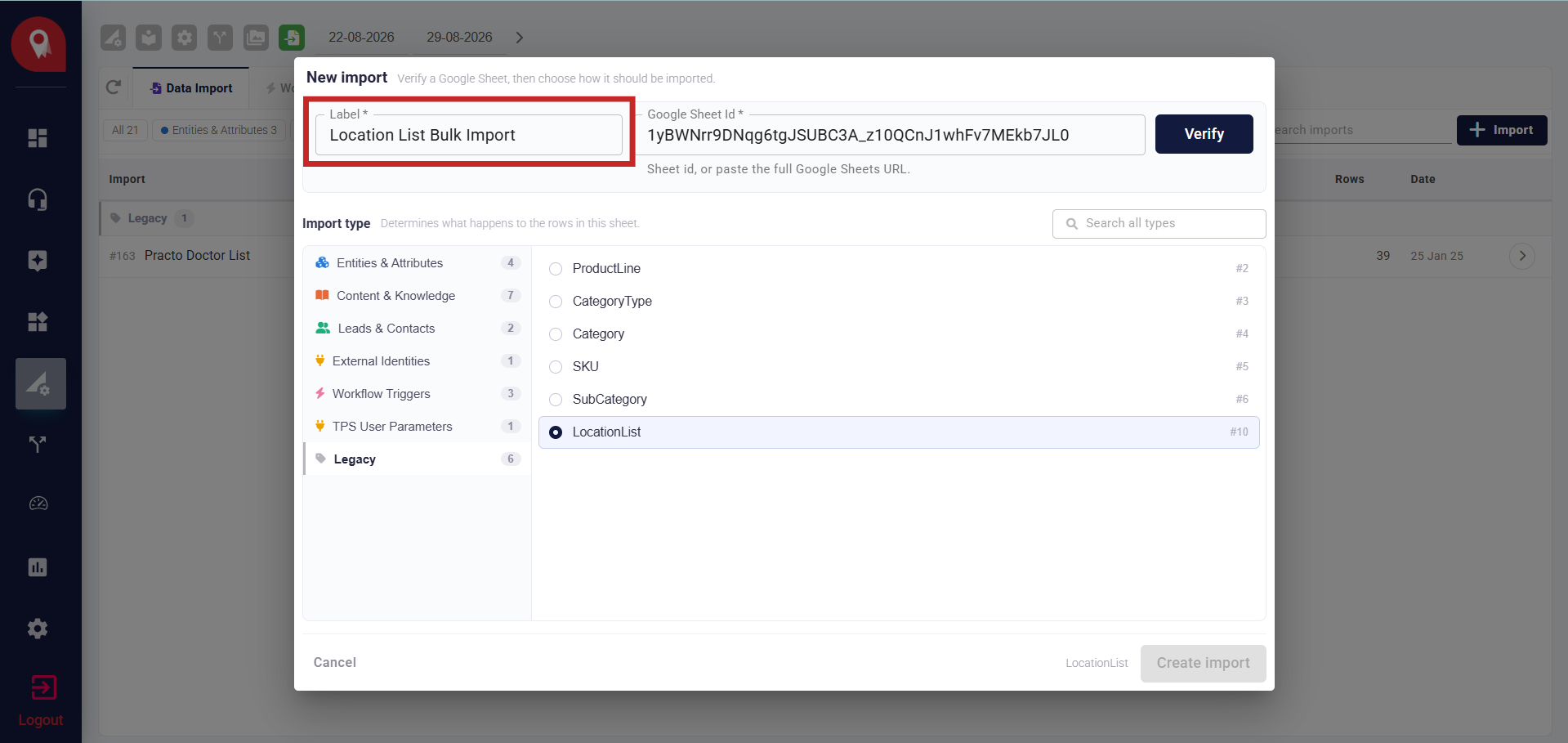Click the Create import button
Screen dimensions: 1568x743
1203,664
